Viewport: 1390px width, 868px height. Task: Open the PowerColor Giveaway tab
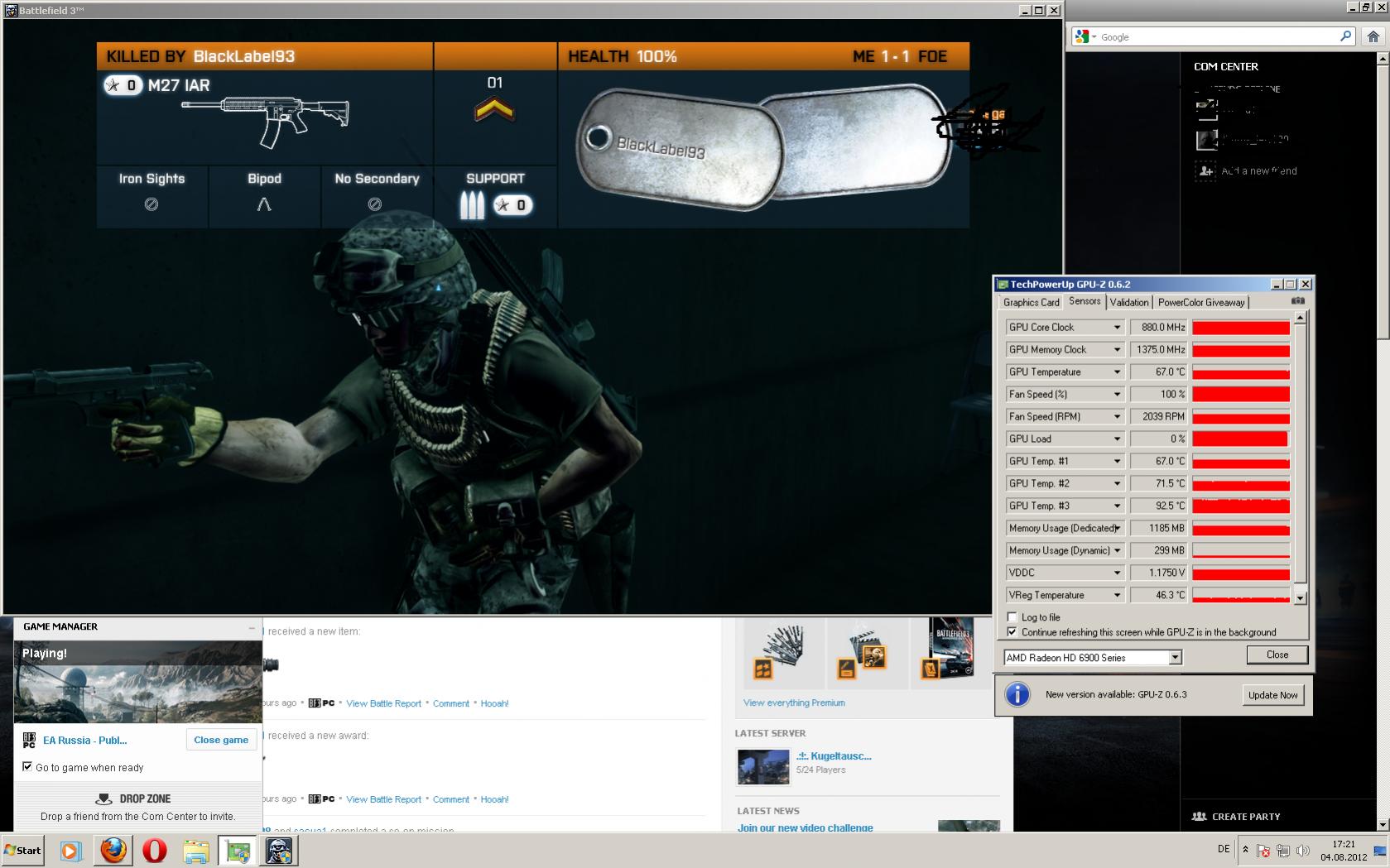click(1200, 302)
